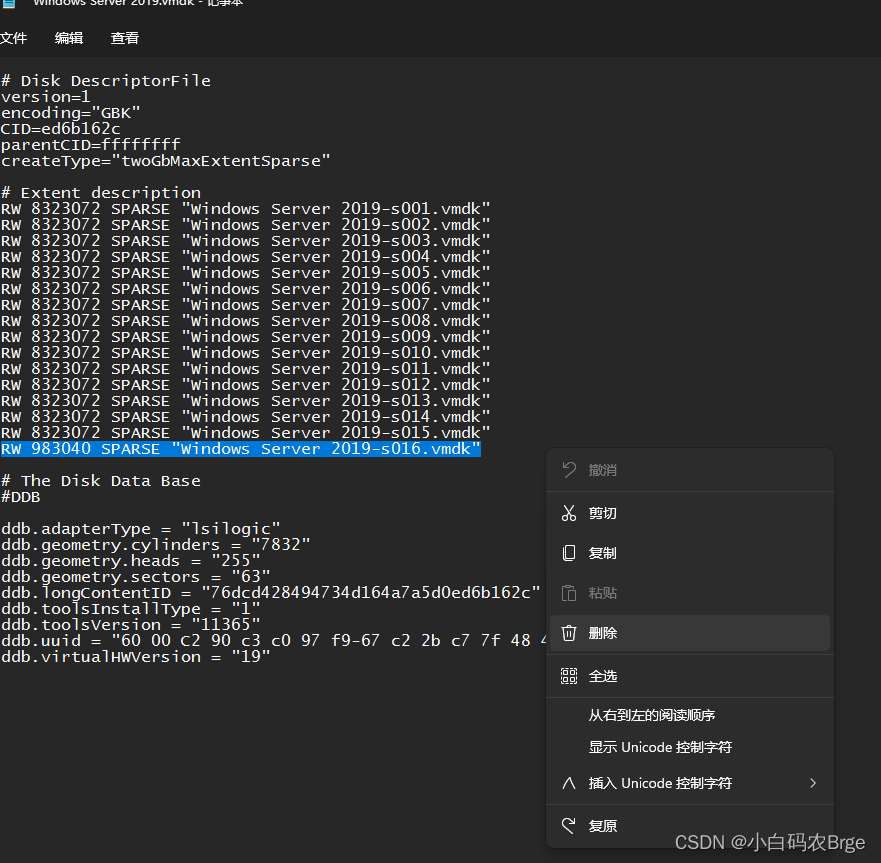
Task: Click the extent line for 2019-s006.vmdk
Action: coord(246,289)
